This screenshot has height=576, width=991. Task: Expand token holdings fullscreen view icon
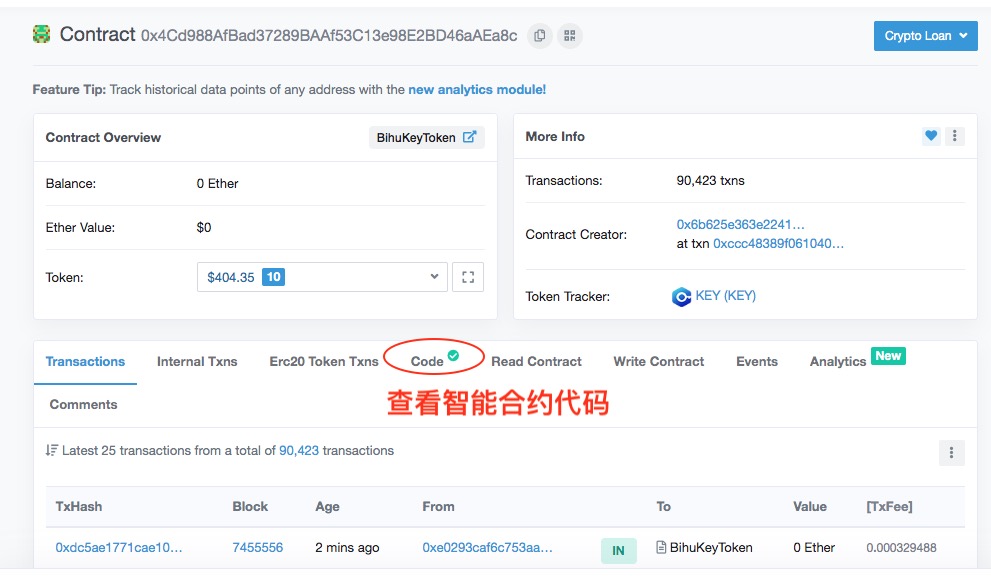click(x=468, y=277)
